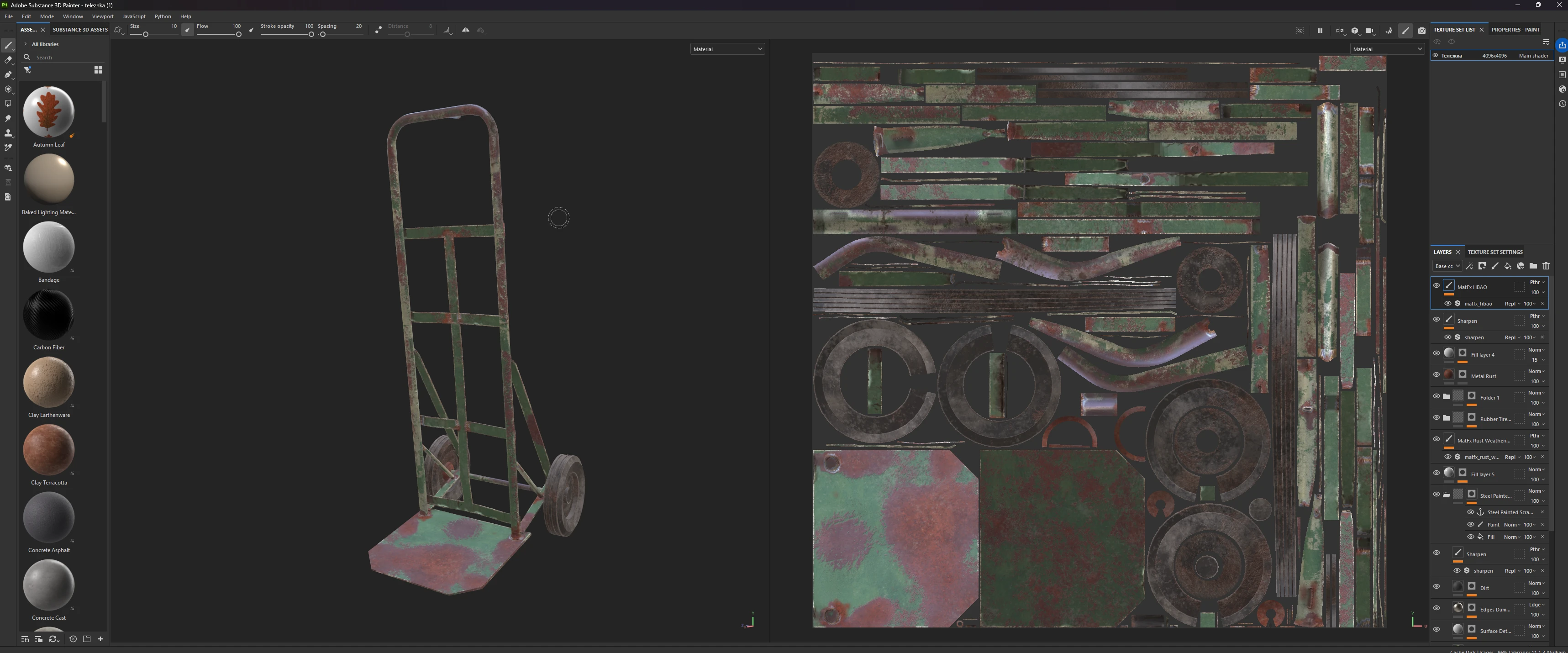Click the delete layer trash icon
The height and width of the screenshot is (653, 1568).
pyautogui.click(x=1546, y=266)
